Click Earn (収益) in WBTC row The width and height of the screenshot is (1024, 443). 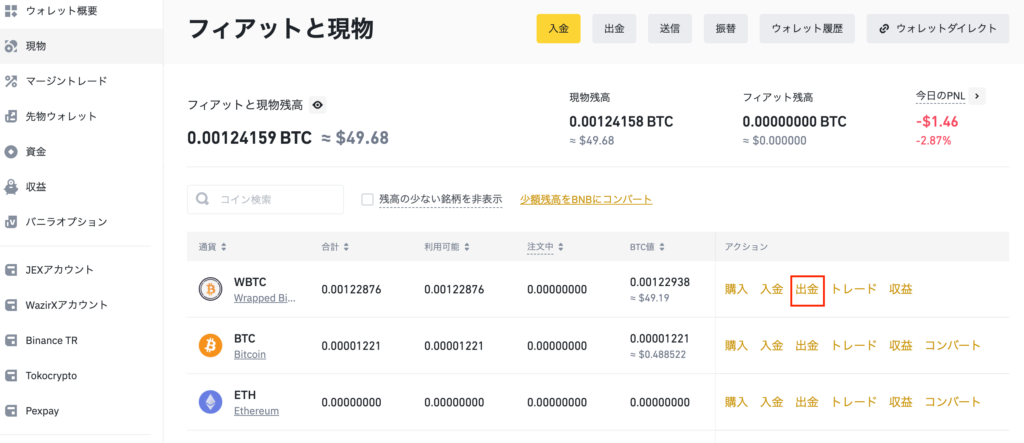[901, 289]
